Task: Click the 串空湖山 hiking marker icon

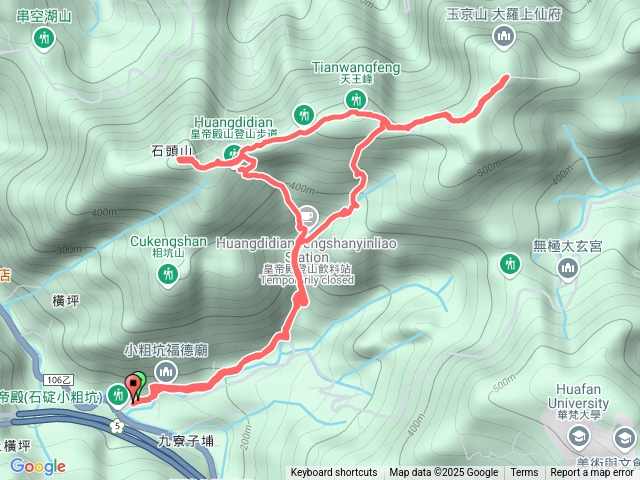Action: pyautogui.click(x=44, y=39)
